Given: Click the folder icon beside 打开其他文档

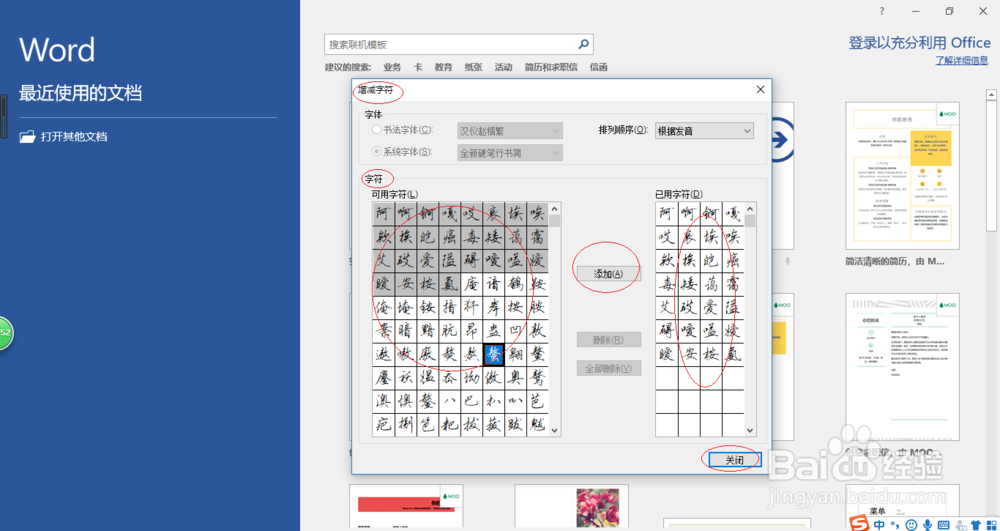Looking at the screenshot, I should pos(27,136).
